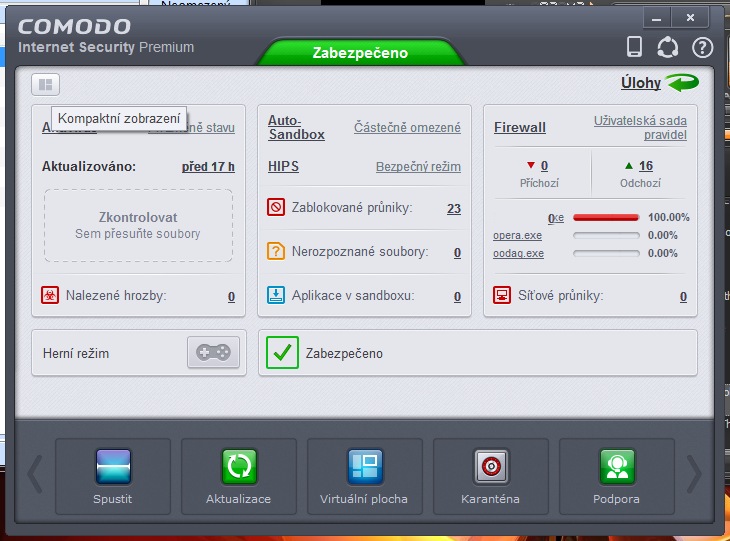Viewport: 730px width, 541px height.
Task: Click the green checkmark status icon
Action: pos(282,352)
